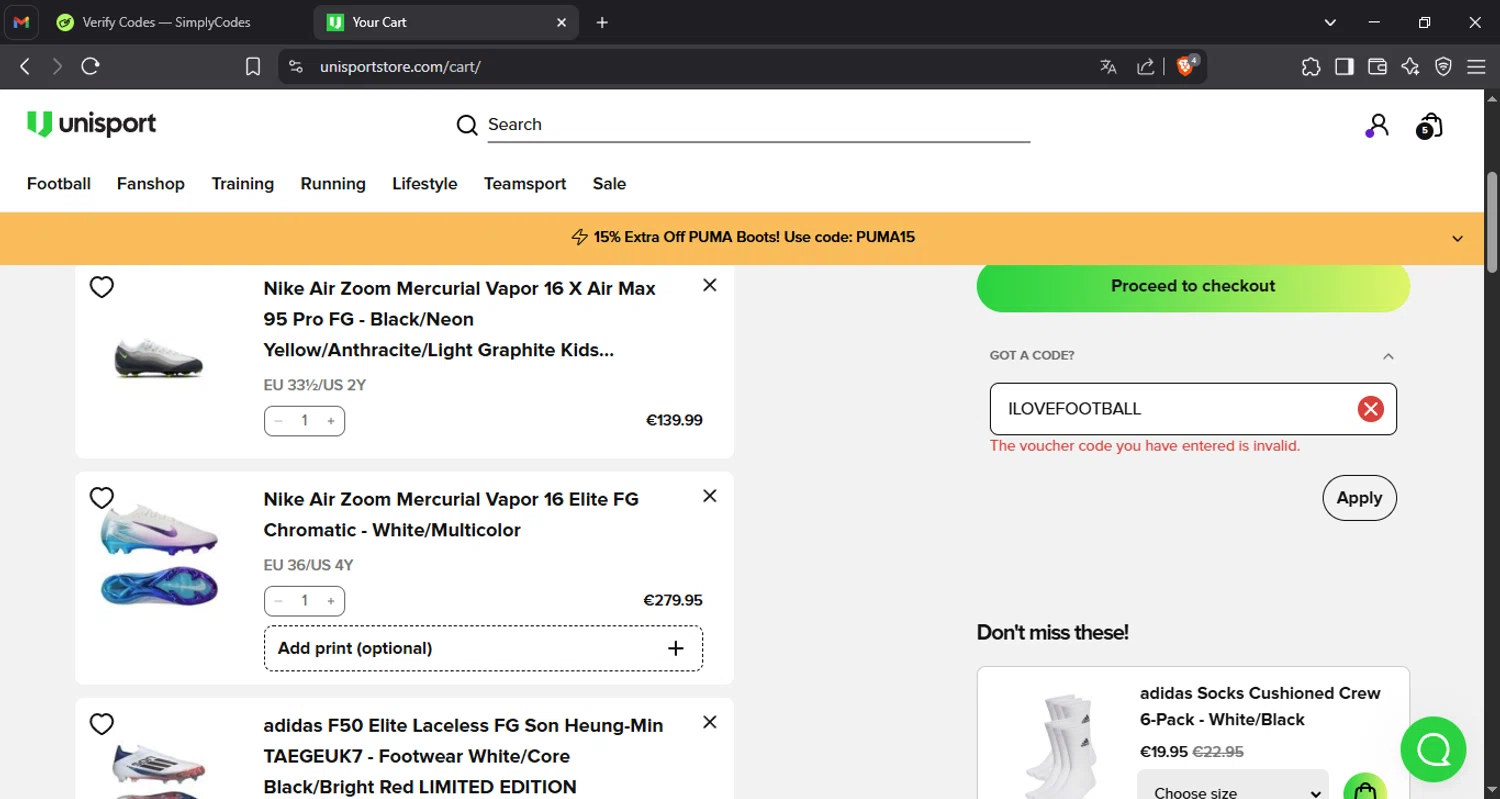Remove Mercurial Vapor 16 X Air Max from cart
Viewport: 1500px width, 799px height.
pos(710,285)
